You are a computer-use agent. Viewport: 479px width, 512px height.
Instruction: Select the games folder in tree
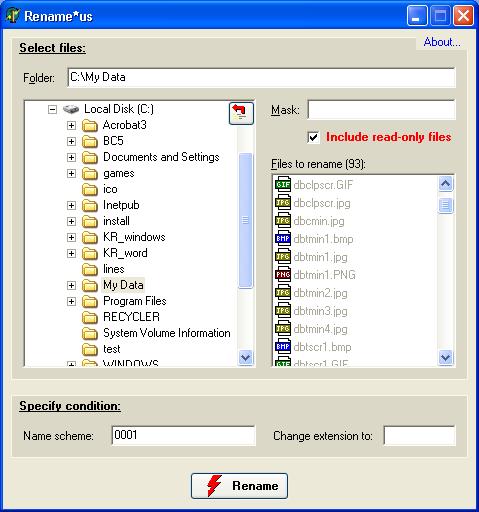119,173
